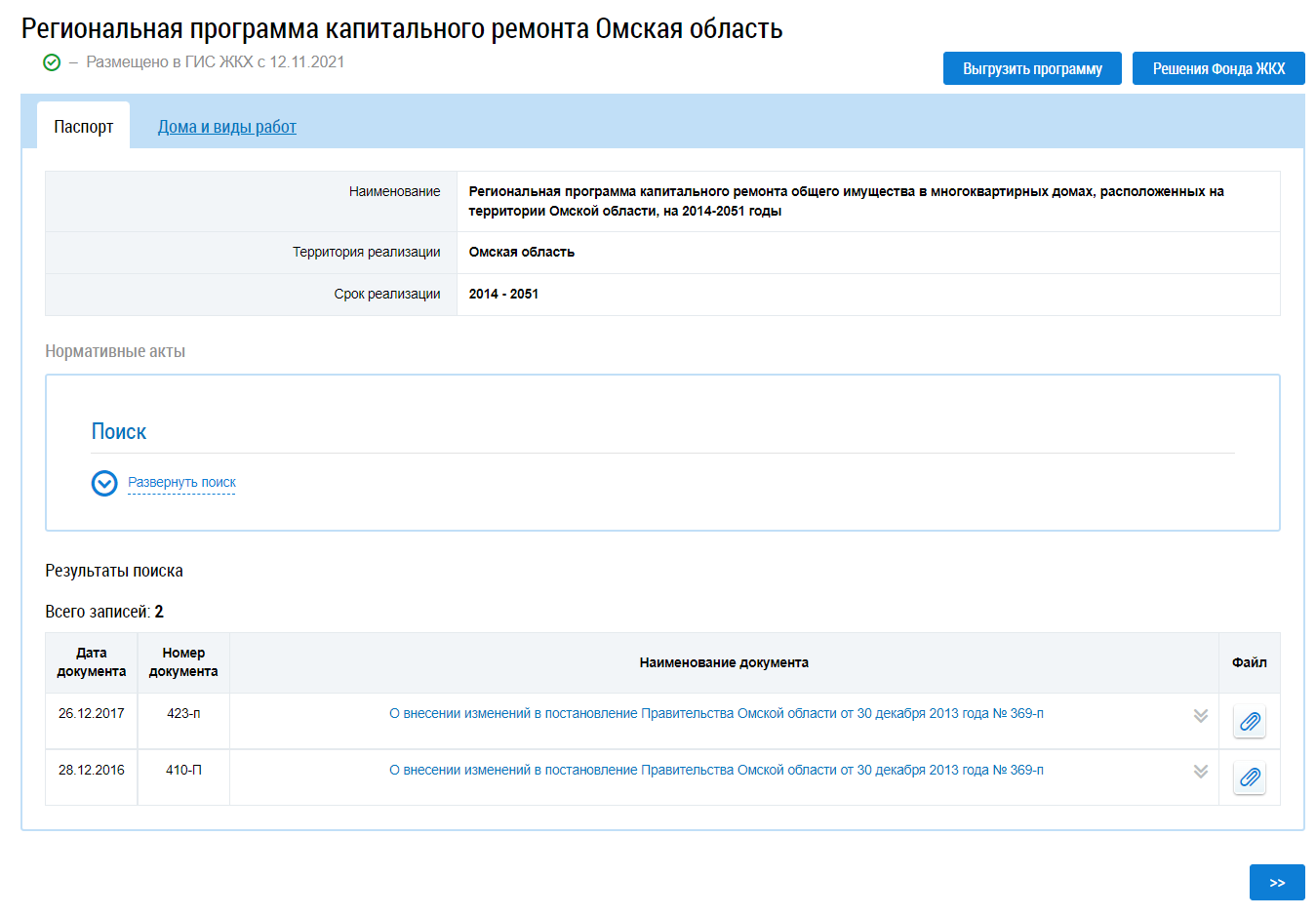Switch to 'Дома и виды работ' tab
Screen dimensions: 1316x916
tap(226, 127)
